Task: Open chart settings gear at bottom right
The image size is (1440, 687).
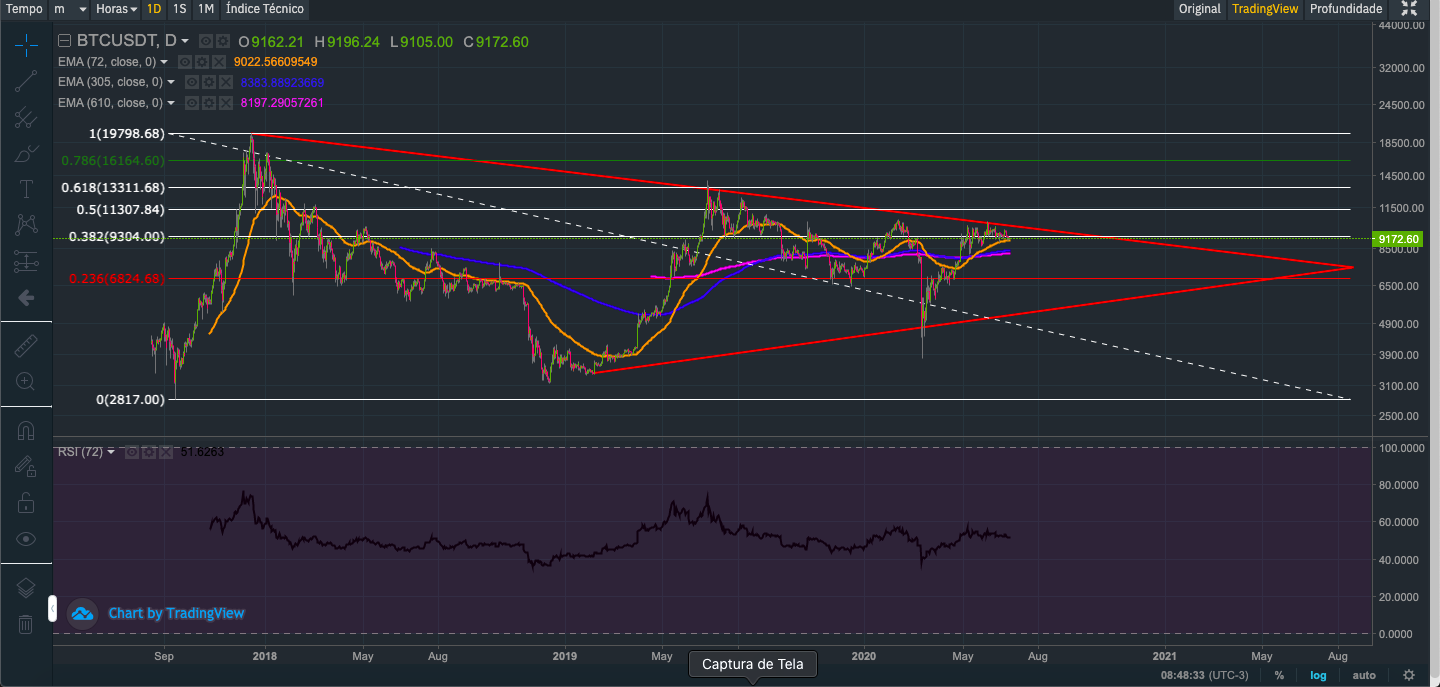Action: [x=1409, y=675]
